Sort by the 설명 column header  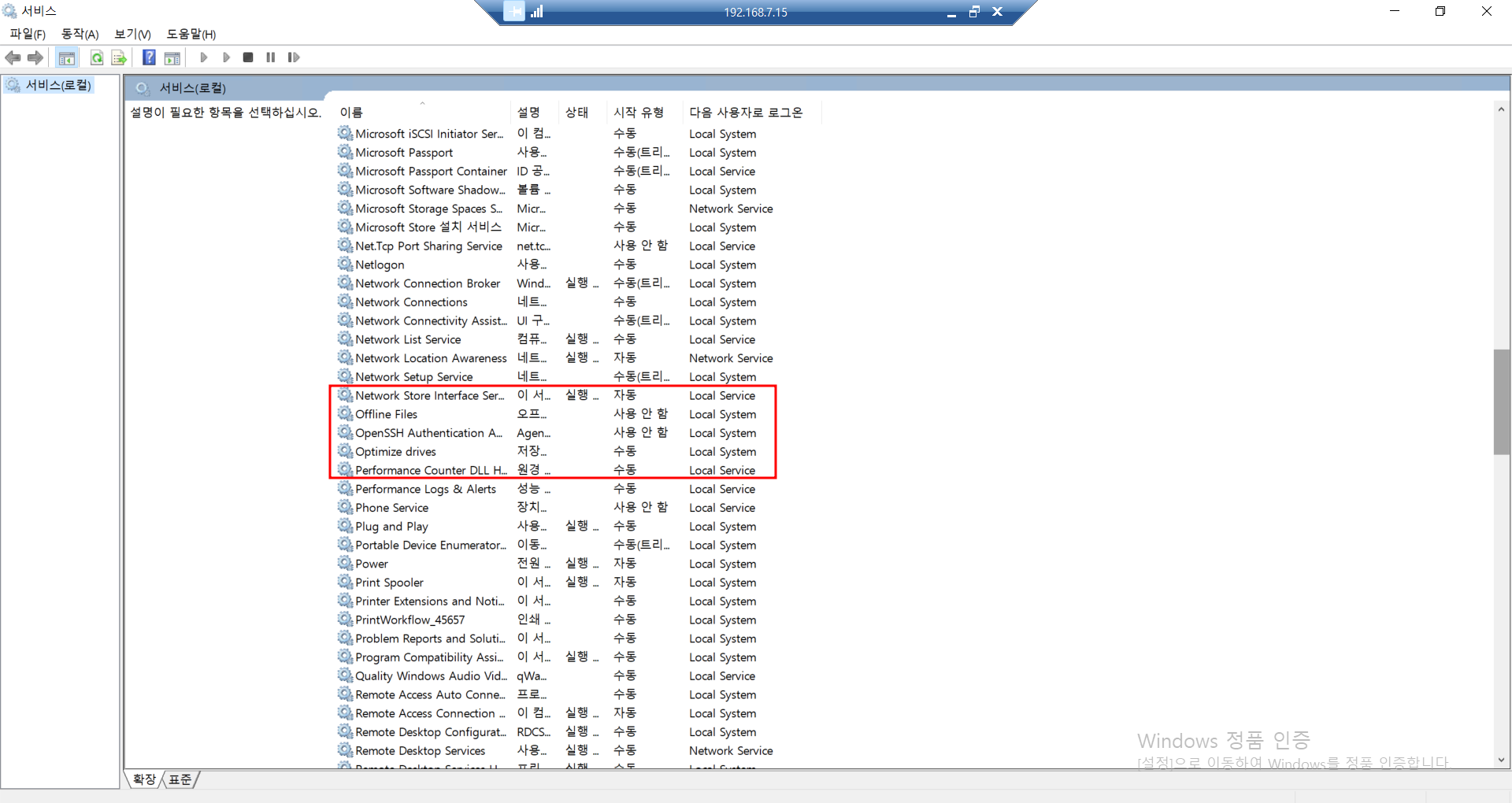click(534, 113)
